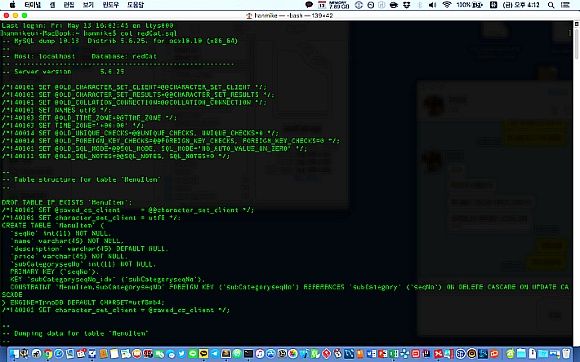Zoom terminal with the green button
580x362 pixels.
click(x=24, y=16)
